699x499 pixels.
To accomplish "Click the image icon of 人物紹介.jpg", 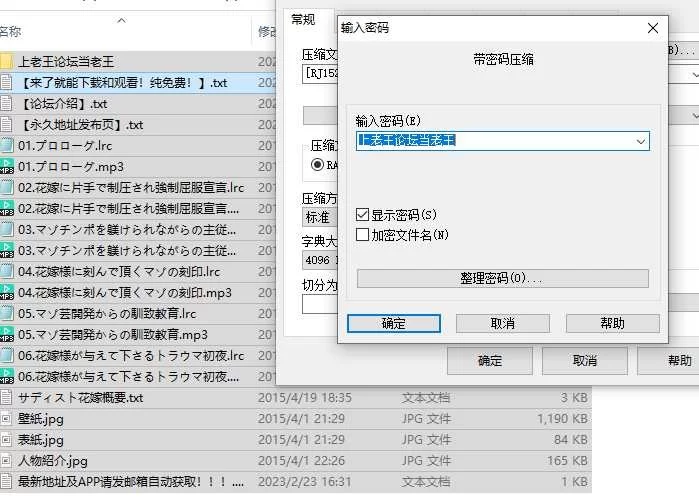I will [6, 460].
